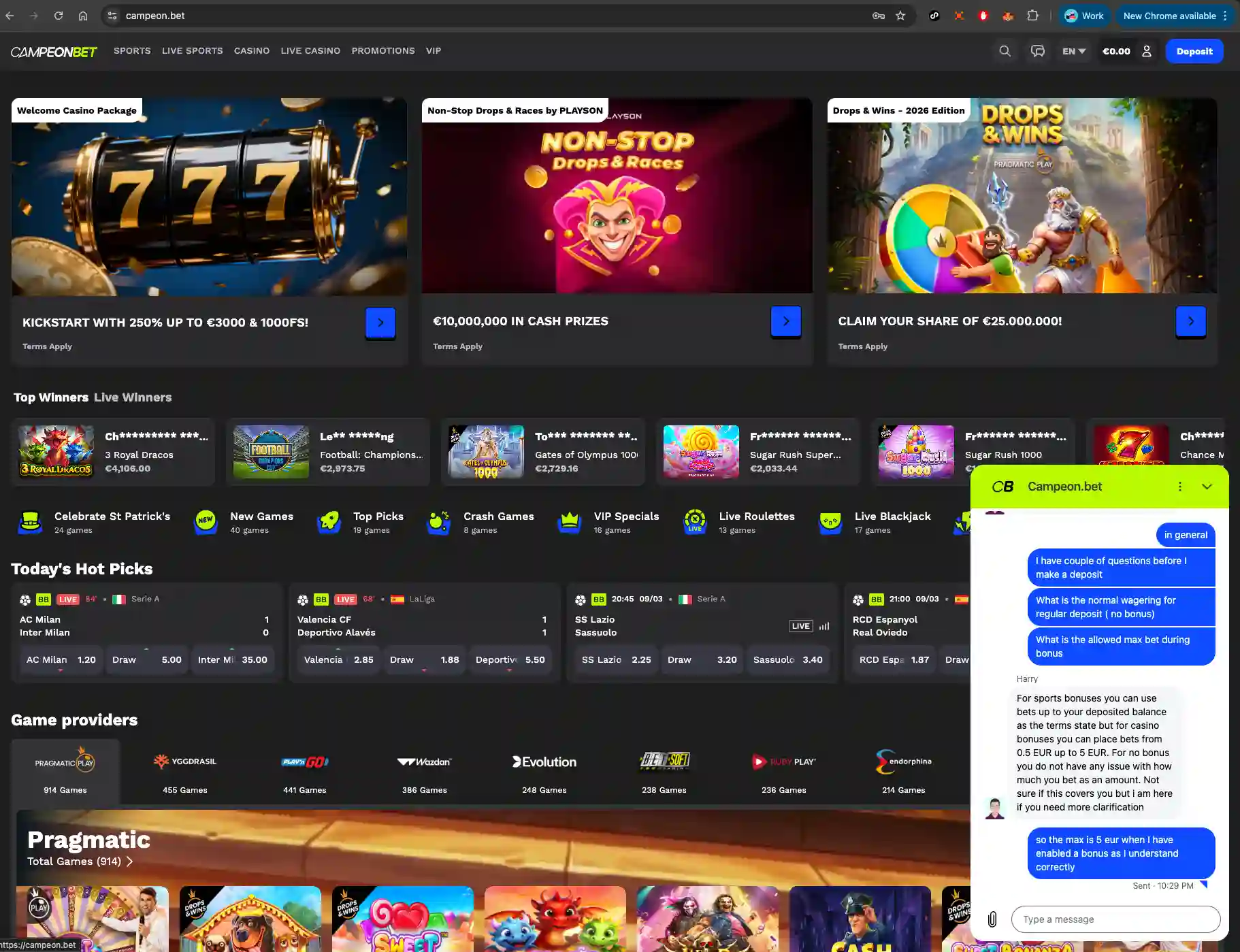The image size is (1240, 952).
Task: Open Terms Apply under Welcome Casino Package
Action: tap(47, 346)
